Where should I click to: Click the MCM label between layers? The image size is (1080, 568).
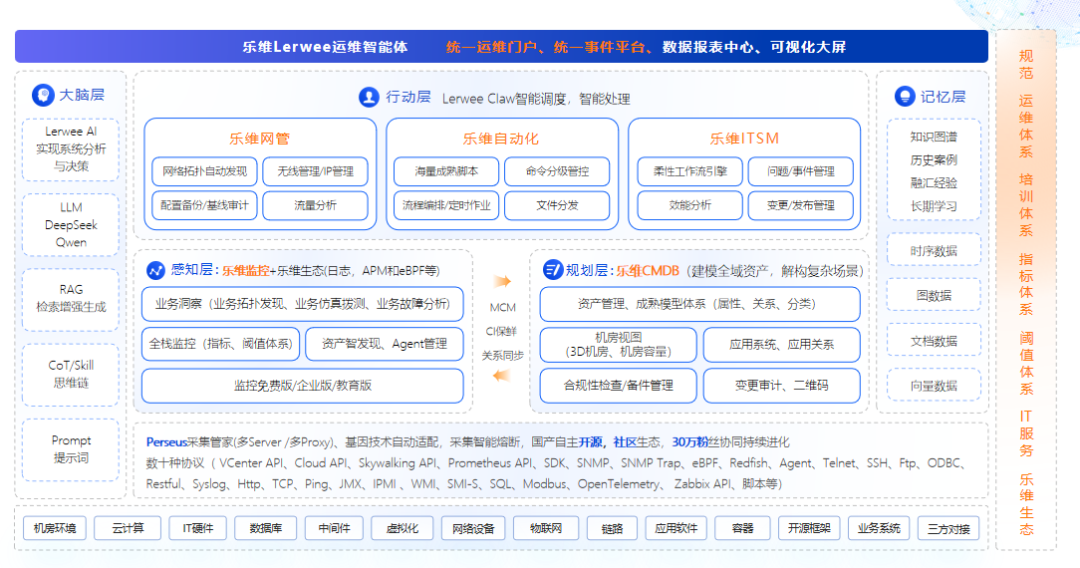[502, 307]
